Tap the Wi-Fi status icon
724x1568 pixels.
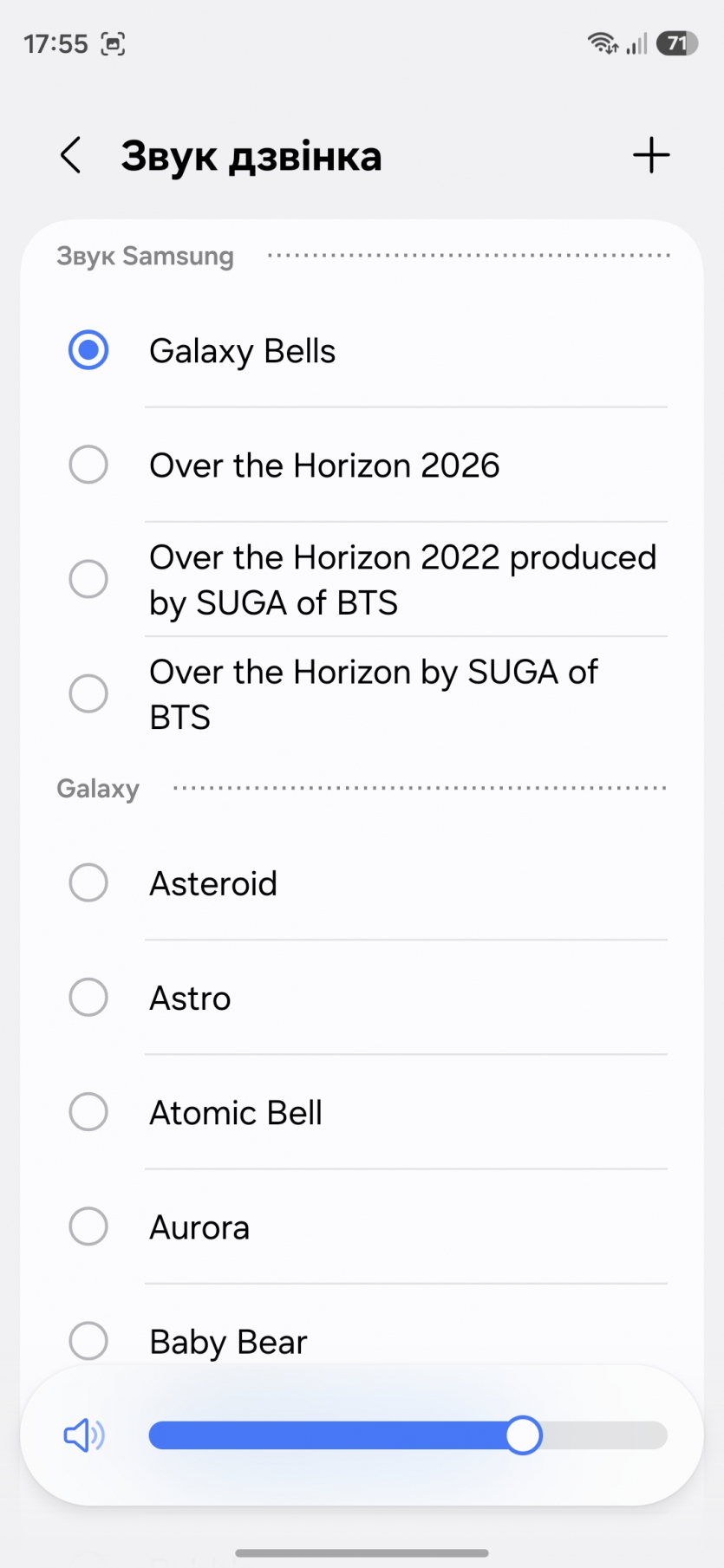tap(602, 43)
